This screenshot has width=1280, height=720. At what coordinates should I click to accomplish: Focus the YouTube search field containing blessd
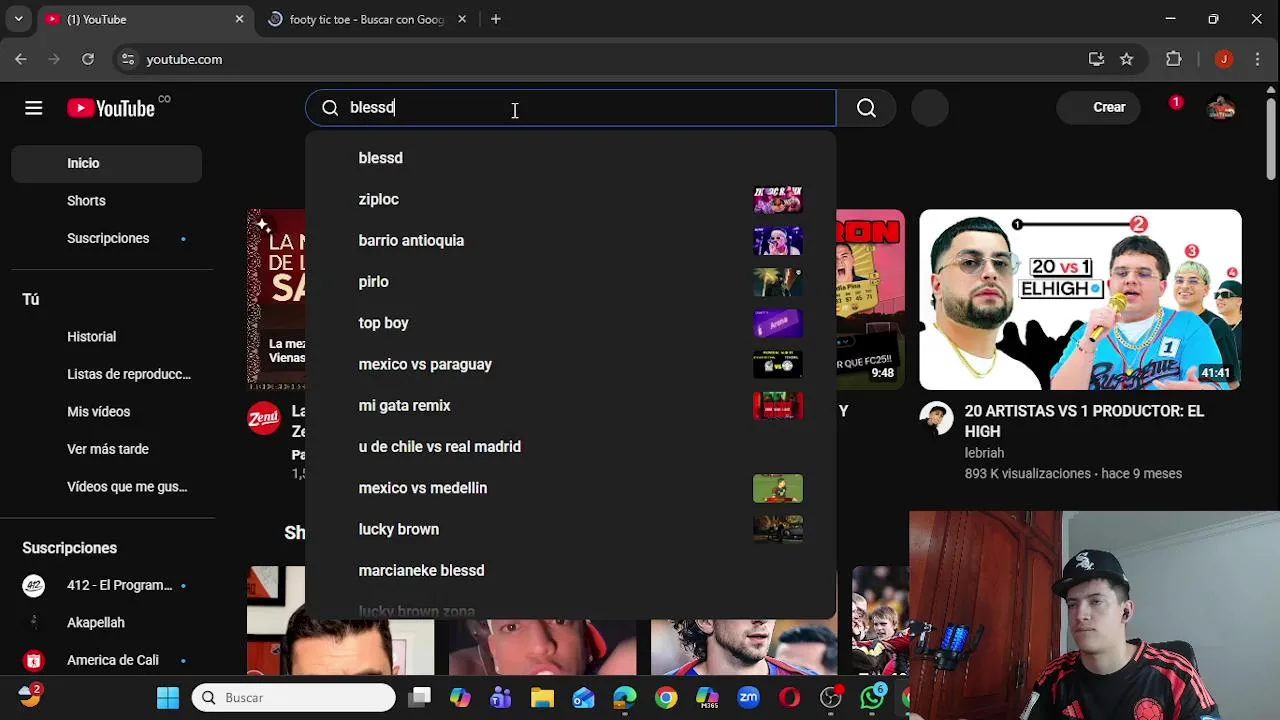click(x=570, y=108)
